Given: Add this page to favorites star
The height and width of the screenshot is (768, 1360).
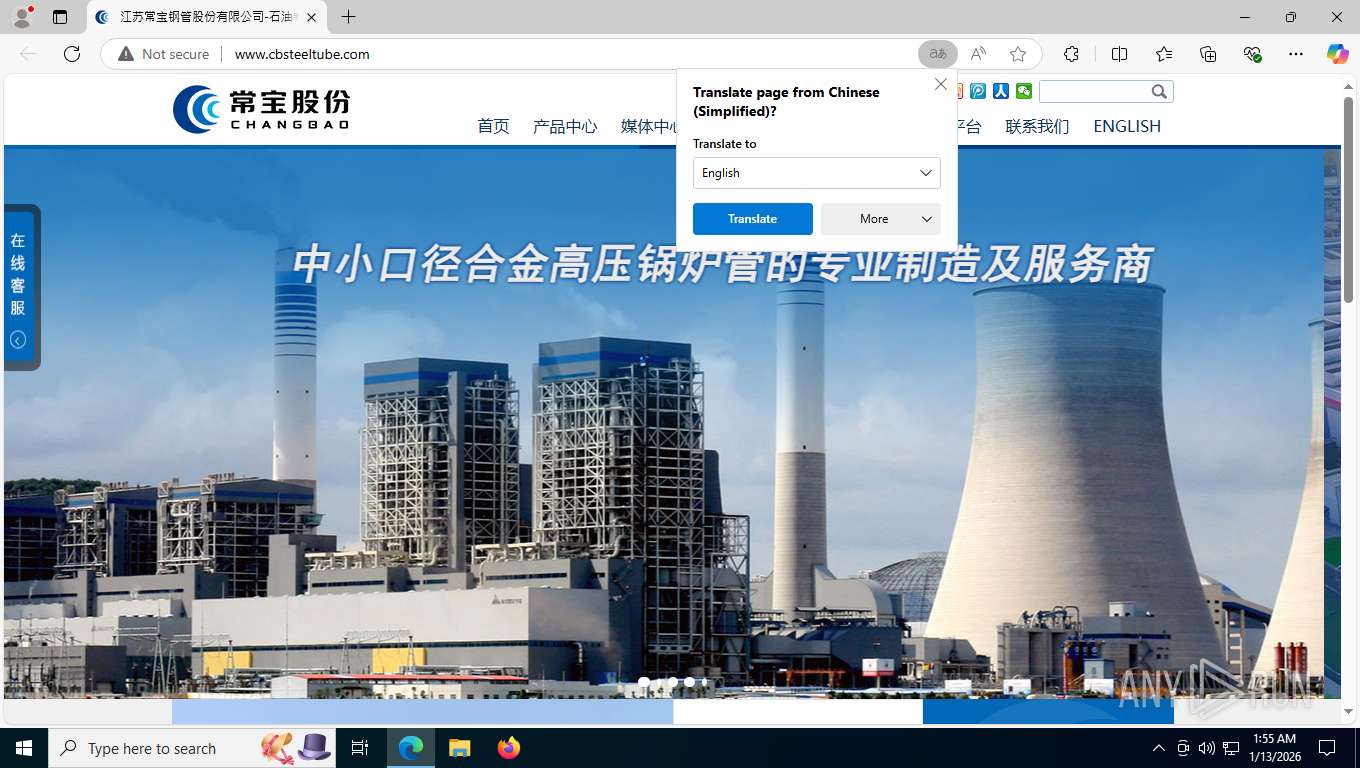Looking at the screenshot, I should point(1018,54).
